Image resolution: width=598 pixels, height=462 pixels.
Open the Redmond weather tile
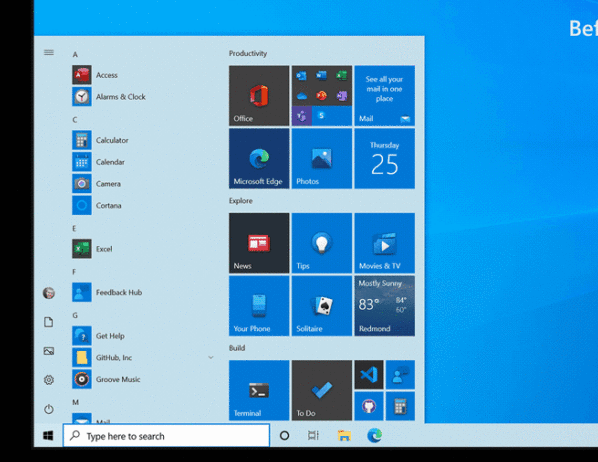(384, 306)
